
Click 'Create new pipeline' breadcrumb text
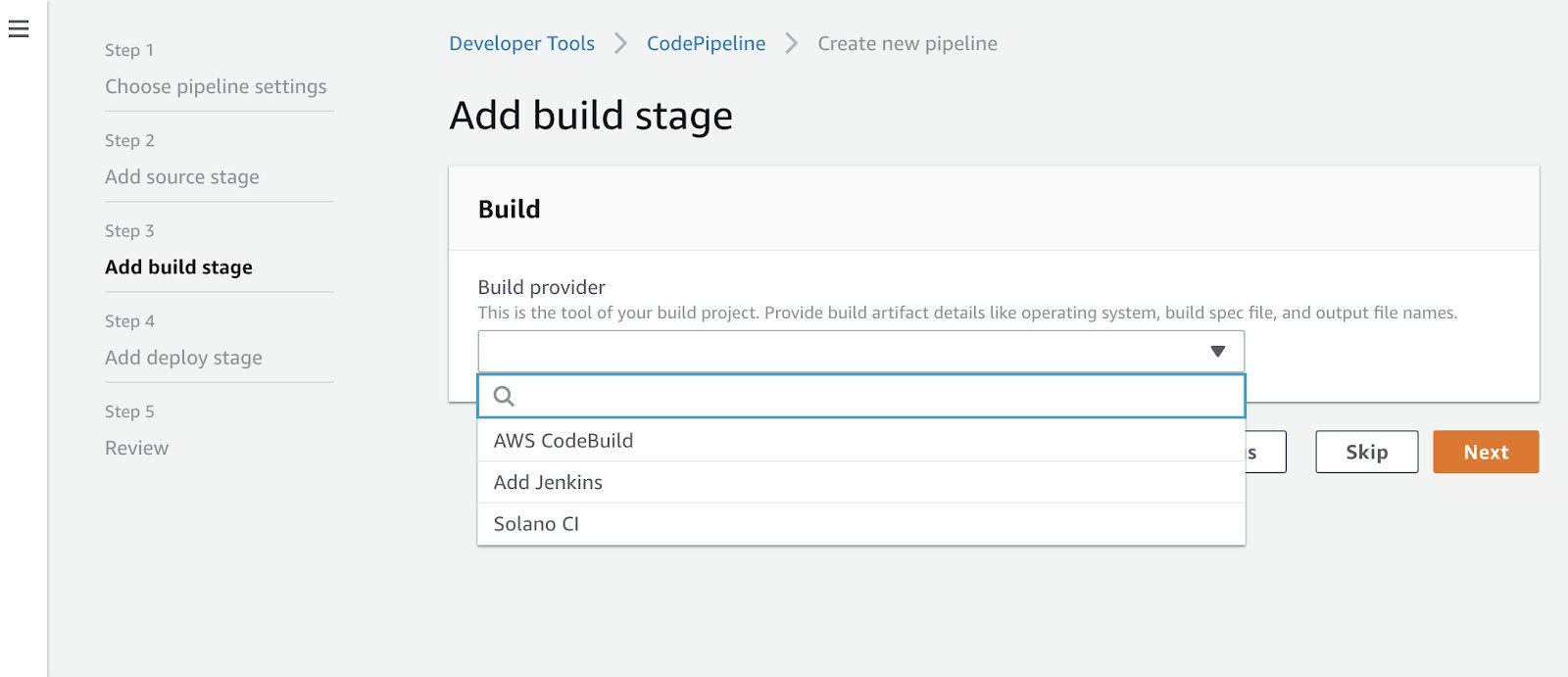[907, 43]
